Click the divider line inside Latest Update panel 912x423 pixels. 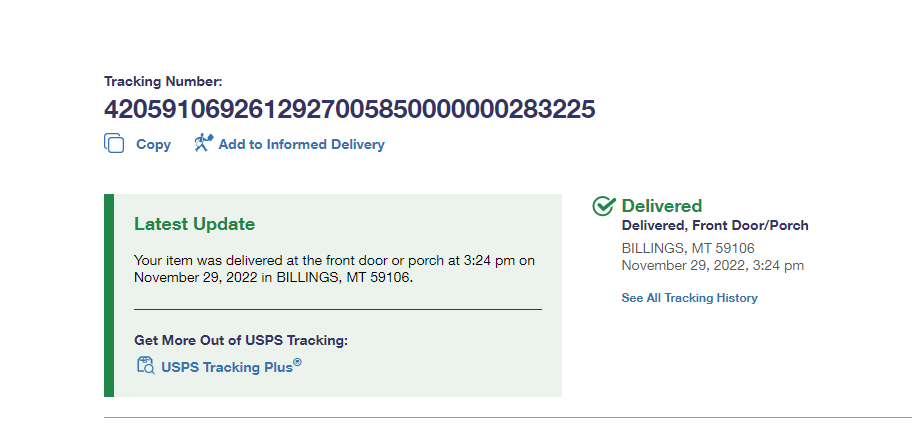337,309
